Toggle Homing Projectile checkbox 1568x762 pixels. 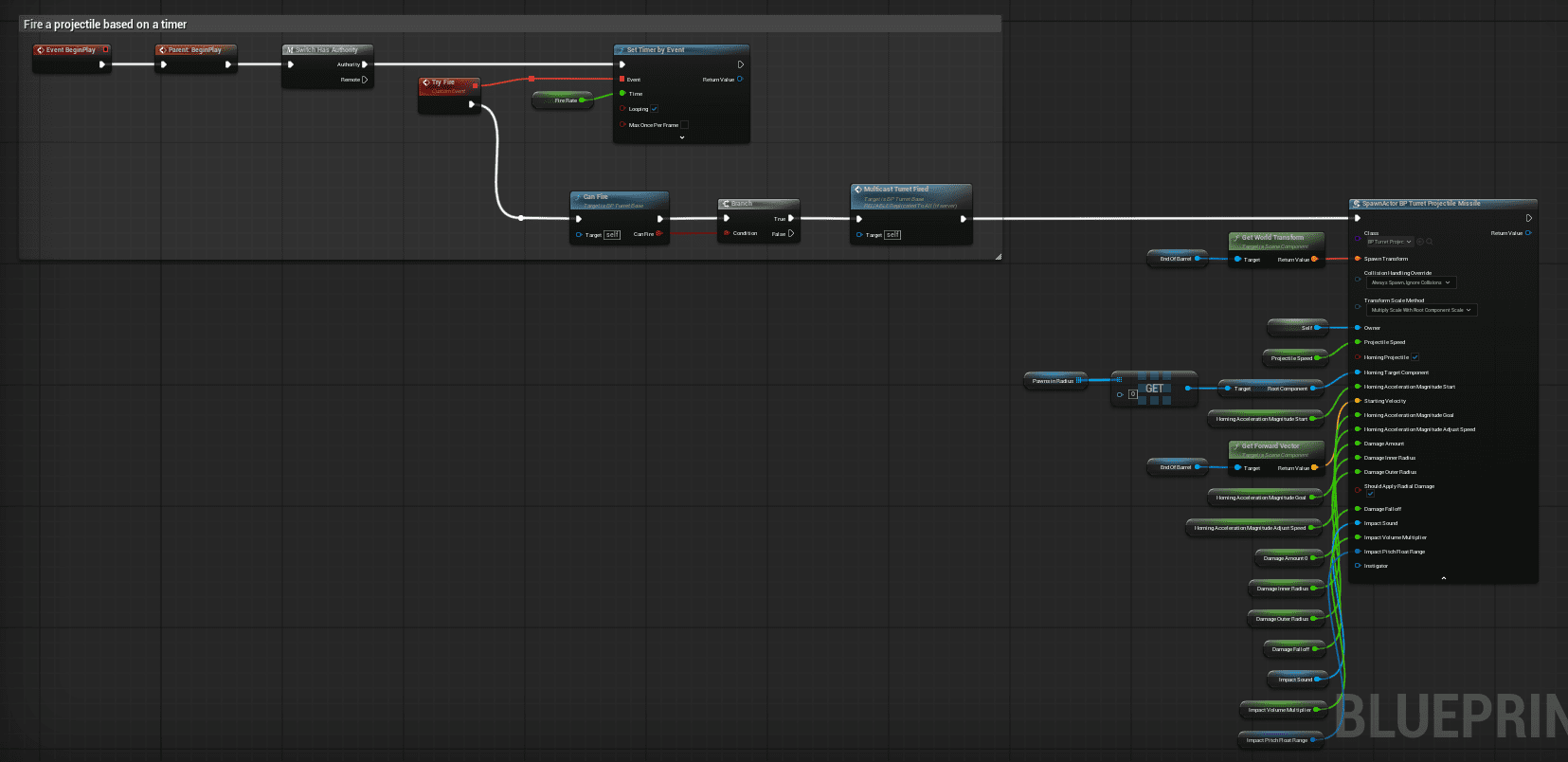click(1415, 357)
